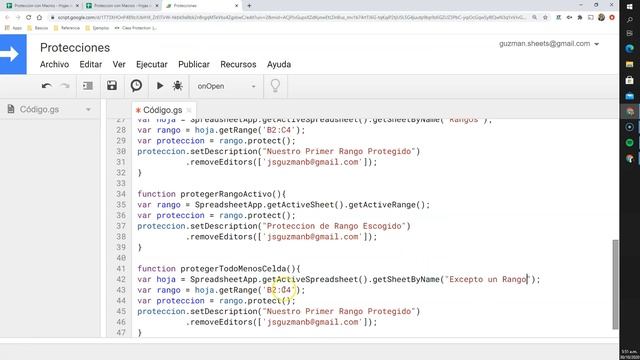640x360 pixels.
Task: Click 'B2:C4' range string on line 43
Action: coord(279,290)
